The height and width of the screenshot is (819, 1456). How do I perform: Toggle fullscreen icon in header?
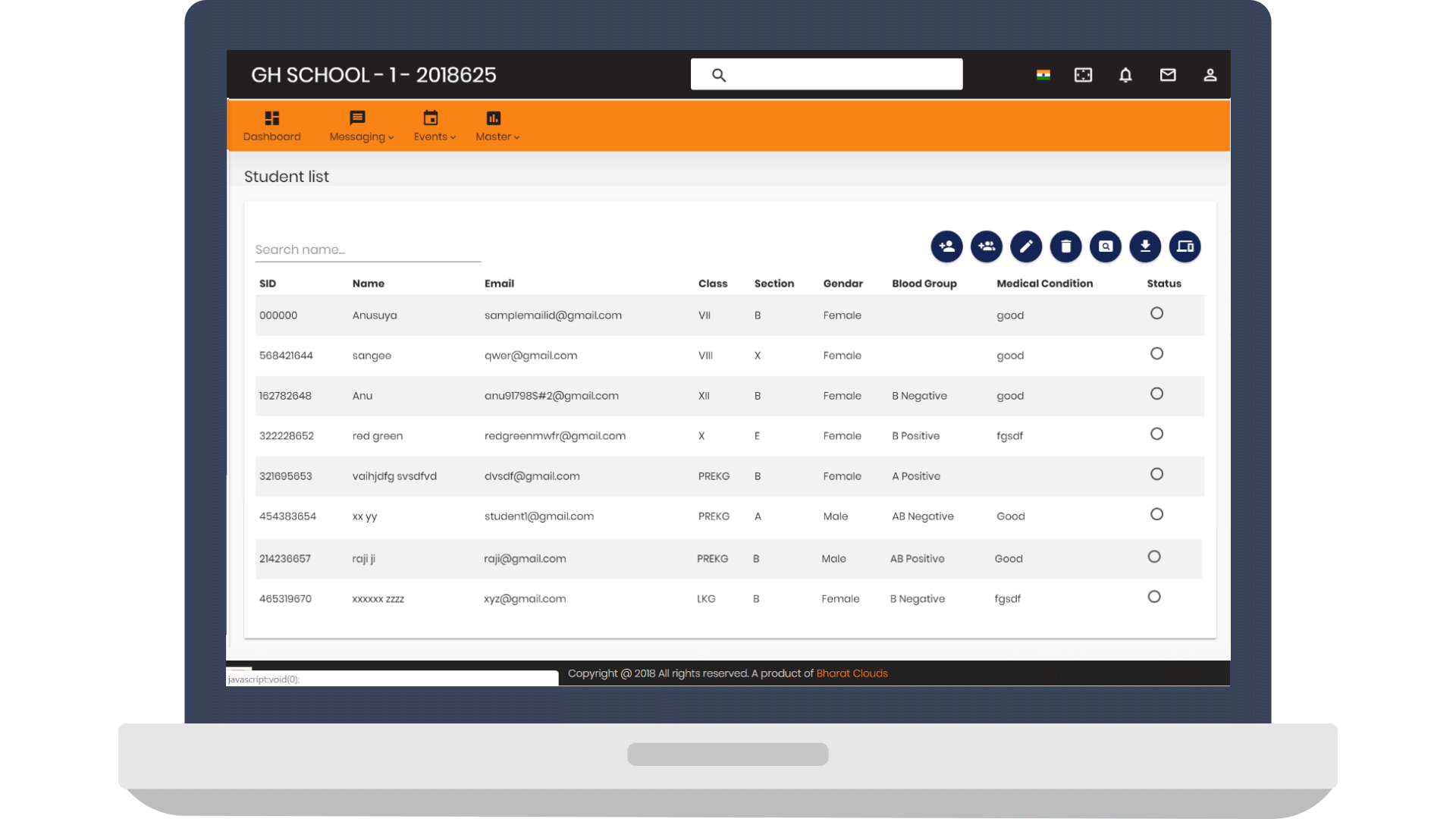[1083, 75]
